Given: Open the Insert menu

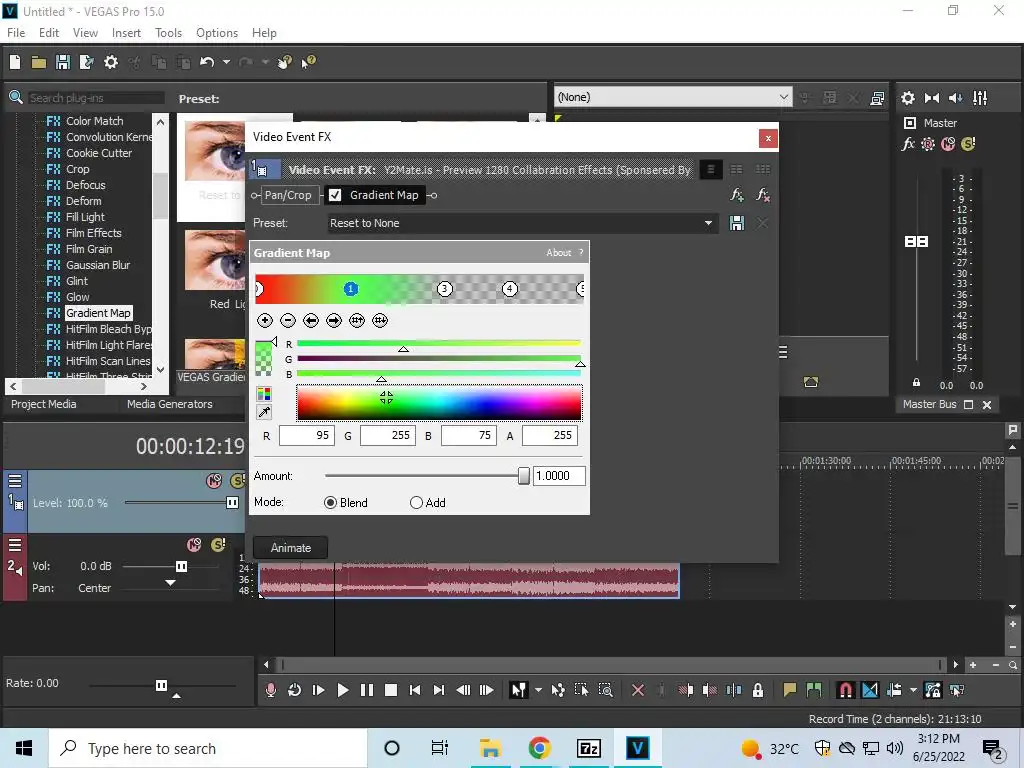Looking at the screenshot, I should [126, 33].
